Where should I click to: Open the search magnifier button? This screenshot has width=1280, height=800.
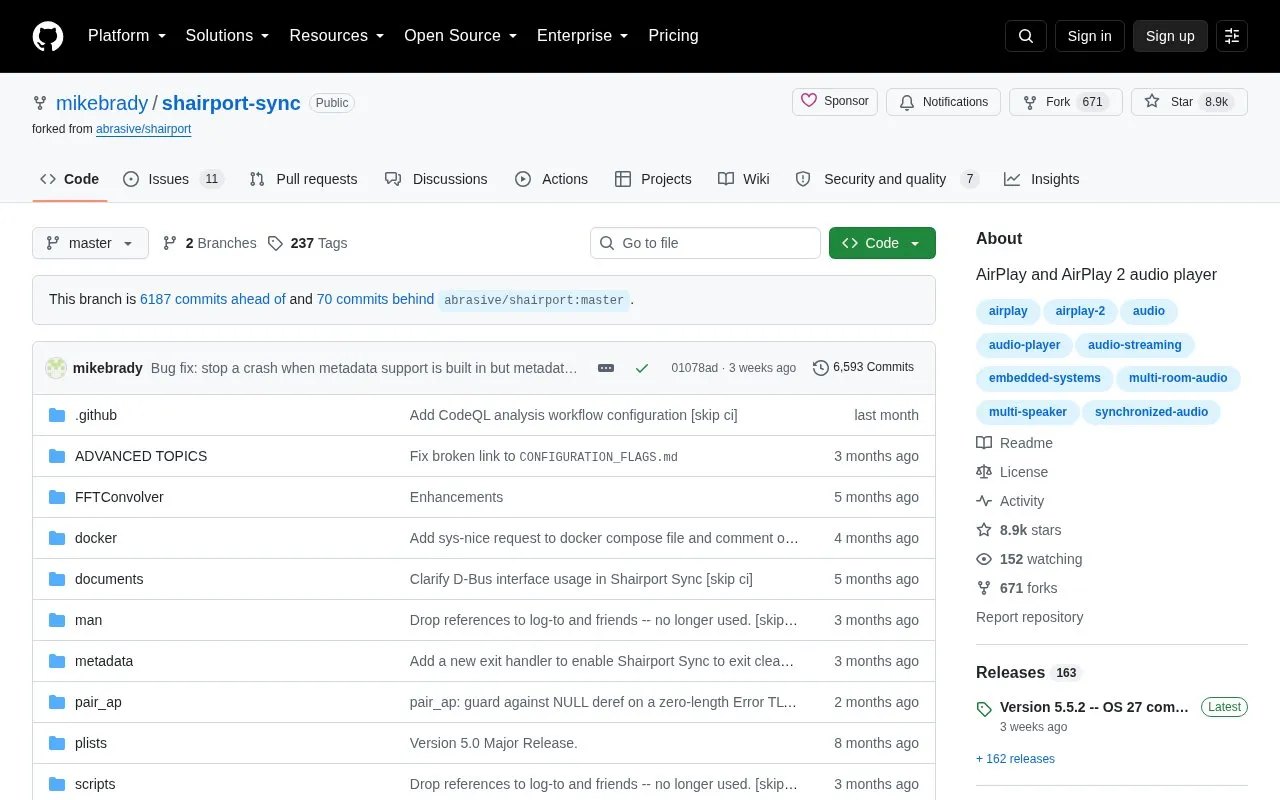(1026, 36)
